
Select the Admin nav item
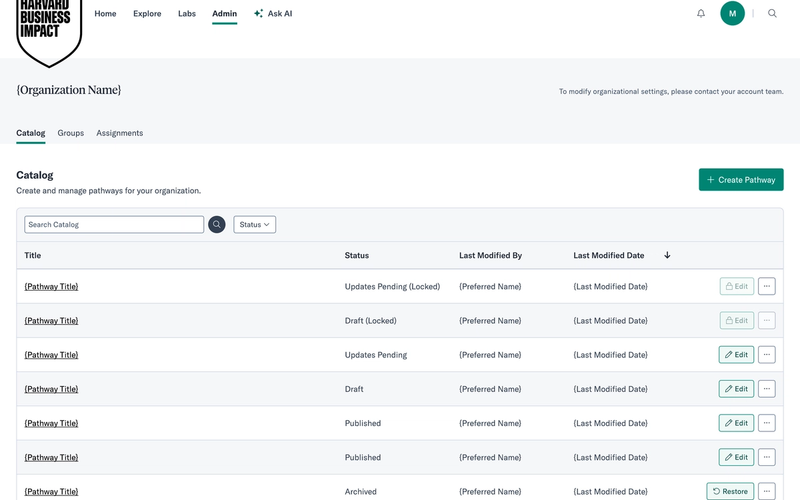[x=224, y=14]
